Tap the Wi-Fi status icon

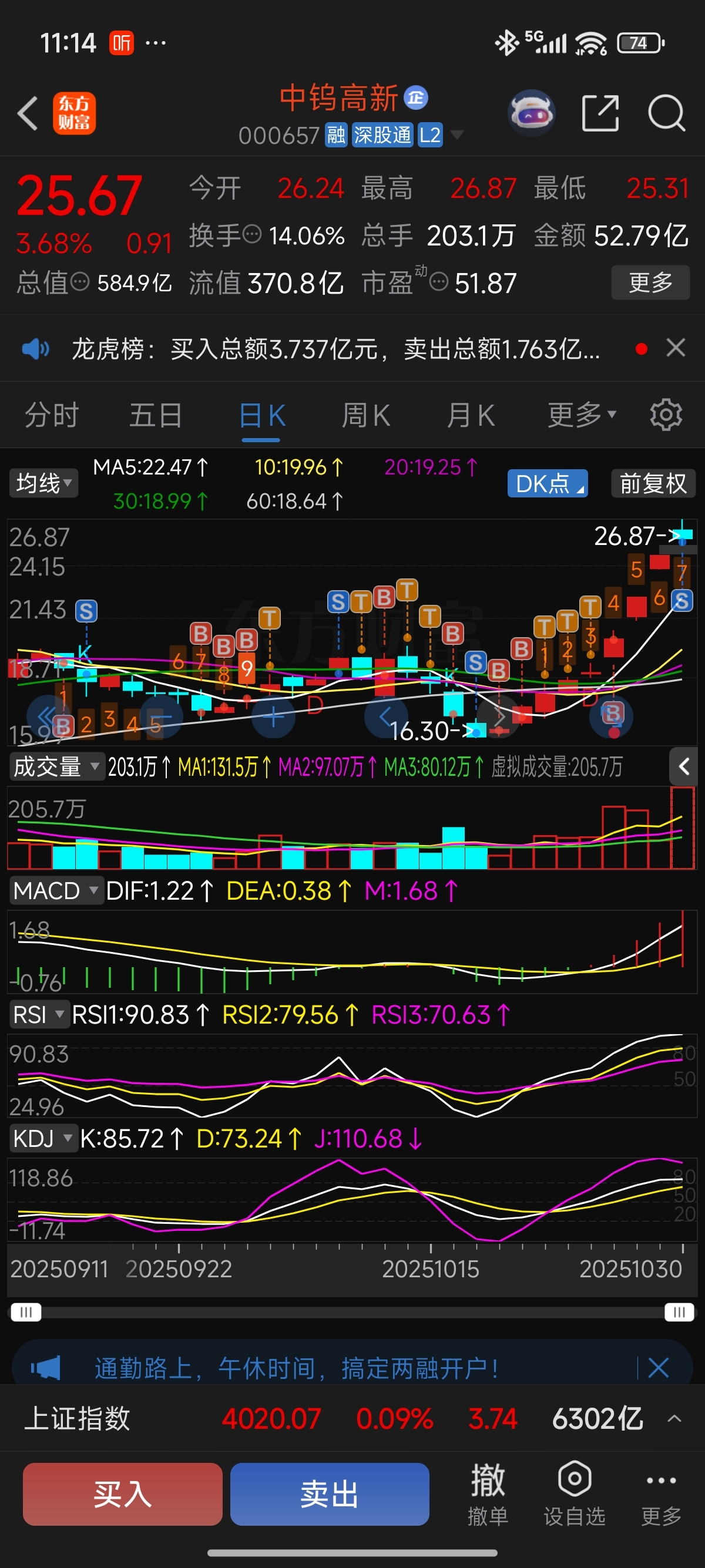click(x=590, y=43)
